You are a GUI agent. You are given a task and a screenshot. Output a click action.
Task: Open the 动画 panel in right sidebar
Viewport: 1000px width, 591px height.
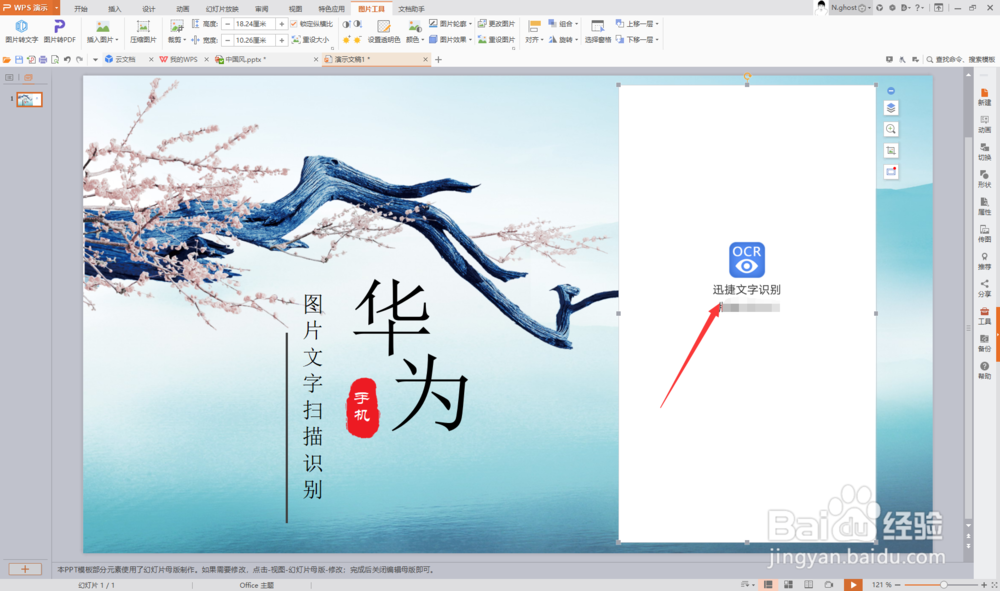pyautogui.click(x=985, y=124)
